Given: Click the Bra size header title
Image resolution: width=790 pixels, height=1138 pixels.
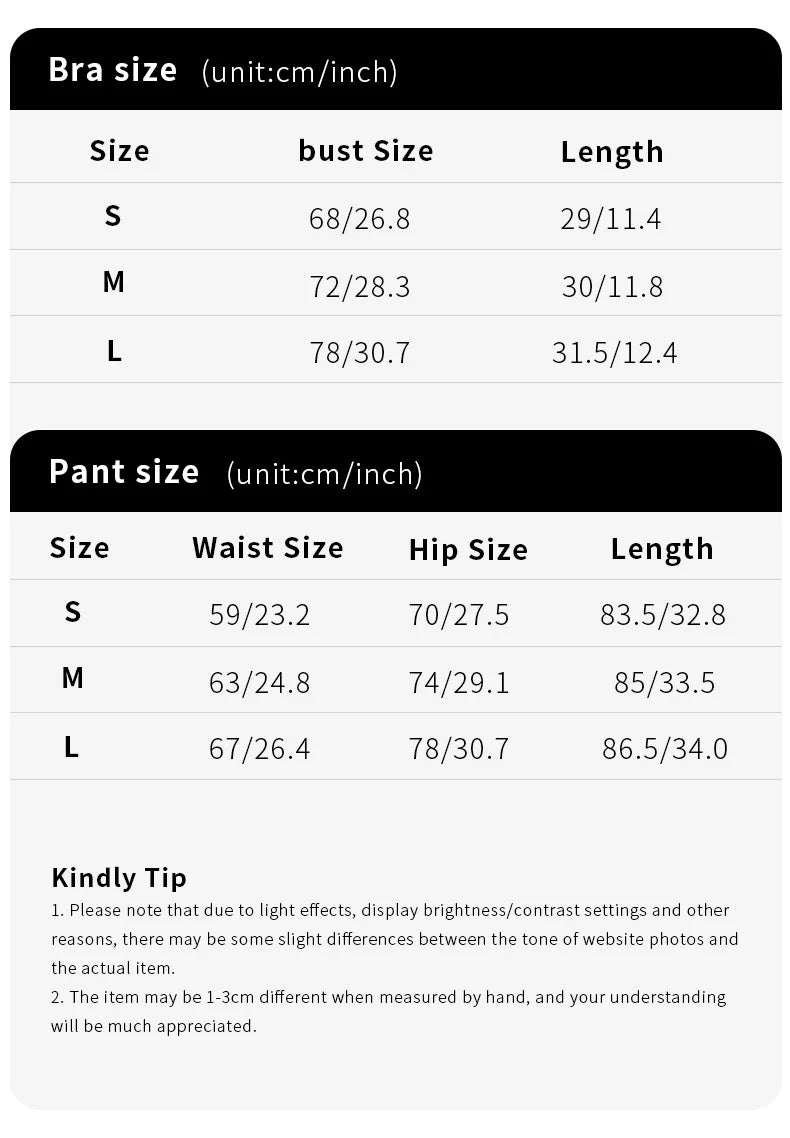Looking at the screenshot, I should [113, 70].
